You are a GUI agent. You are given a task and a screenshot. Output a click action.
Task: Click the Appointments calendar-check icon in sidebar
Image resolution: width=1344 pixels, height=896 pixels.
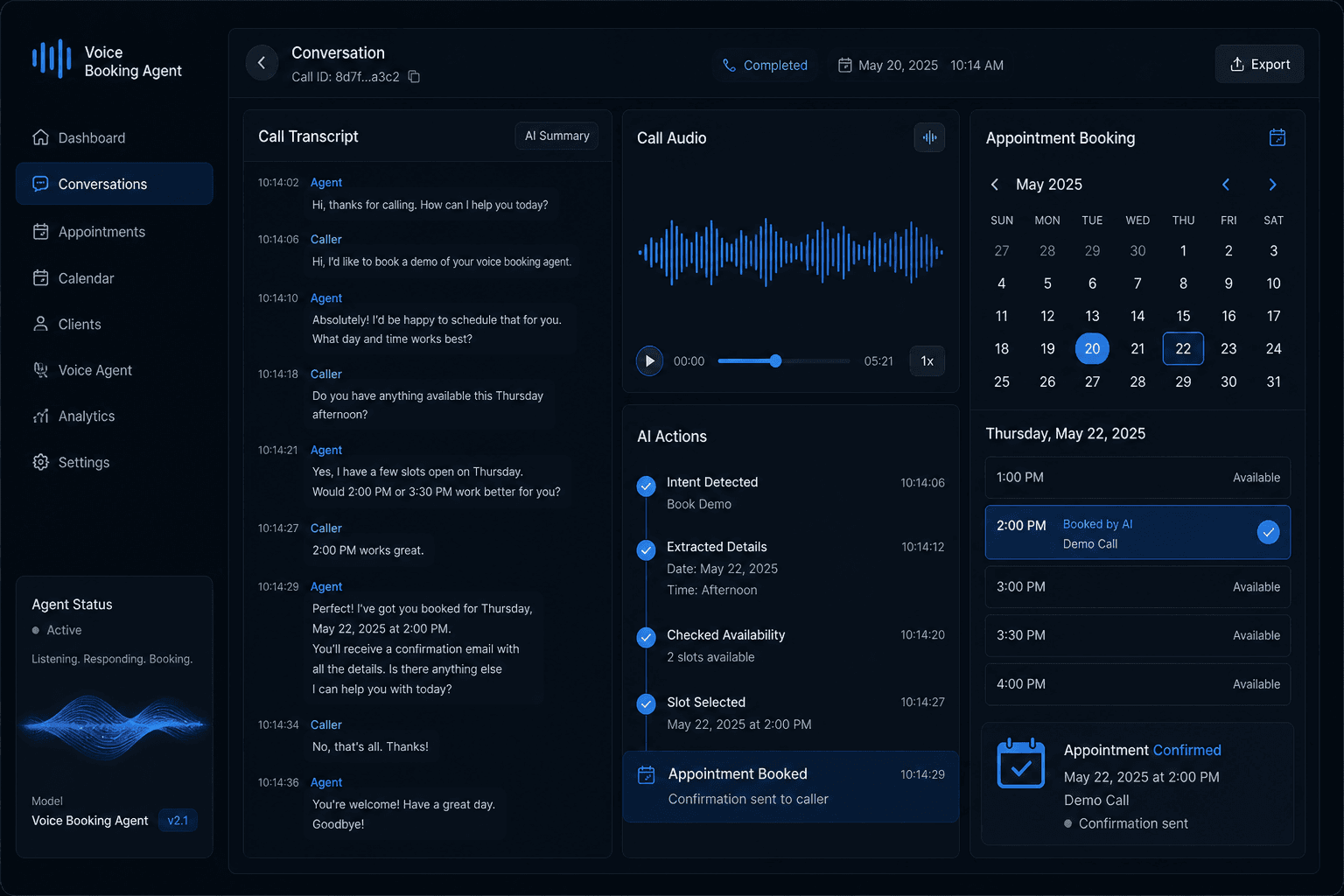pos(40,232)
